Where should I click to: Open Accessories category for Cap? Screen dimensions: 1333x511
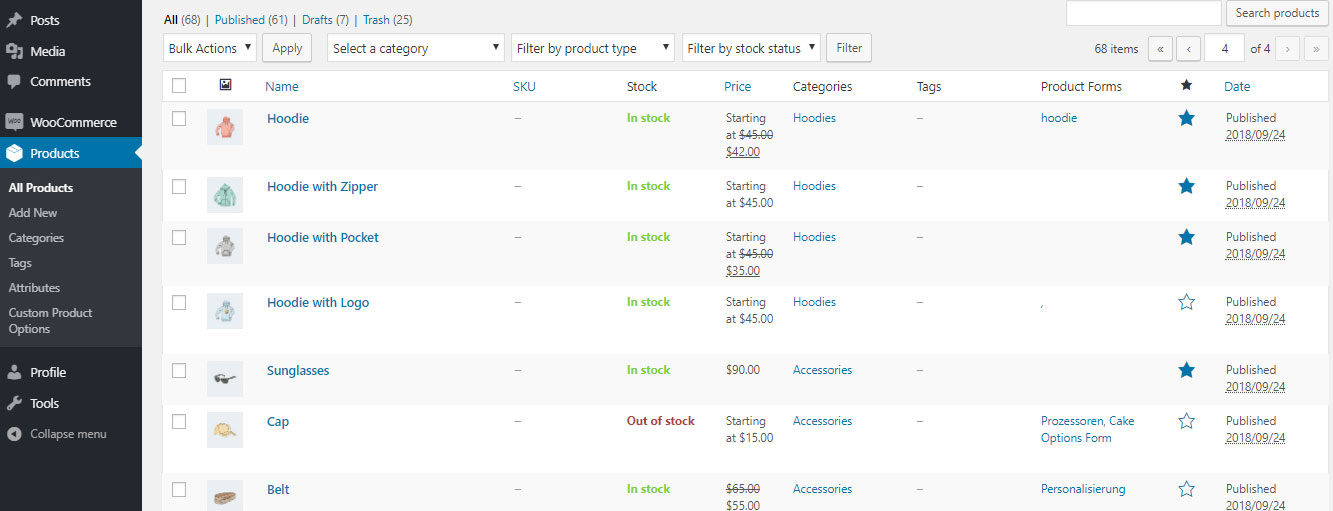tap(822, 421)
